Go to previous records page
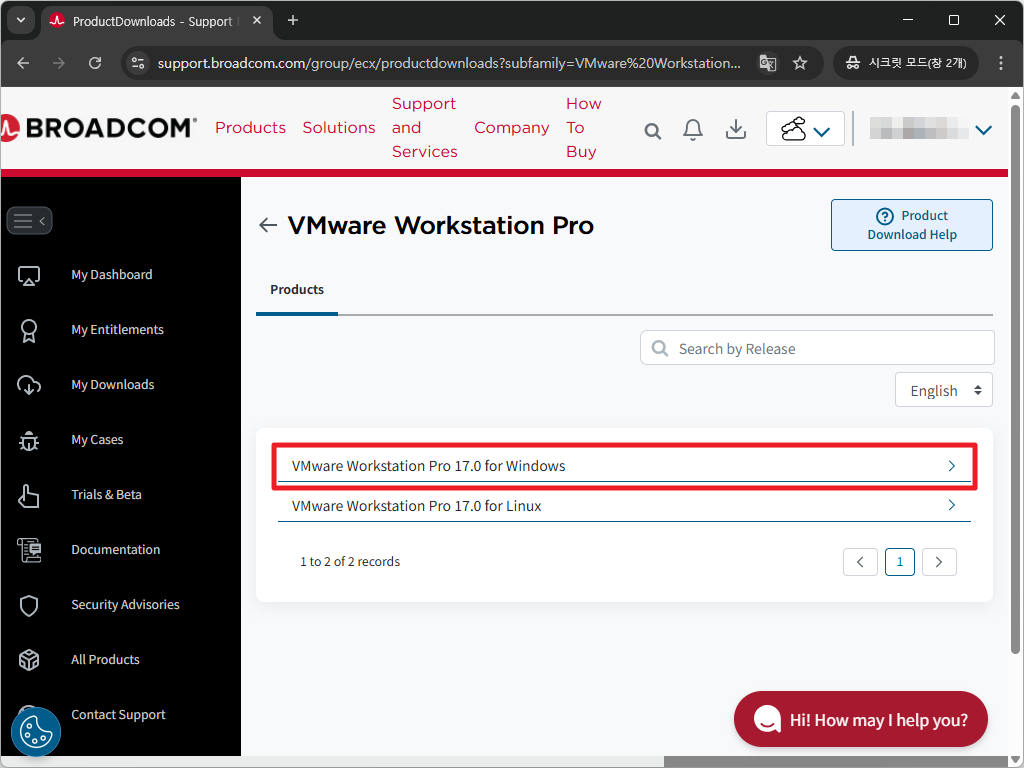The height and width of the screenshot is (768, 1024). [x=860, y=562]
